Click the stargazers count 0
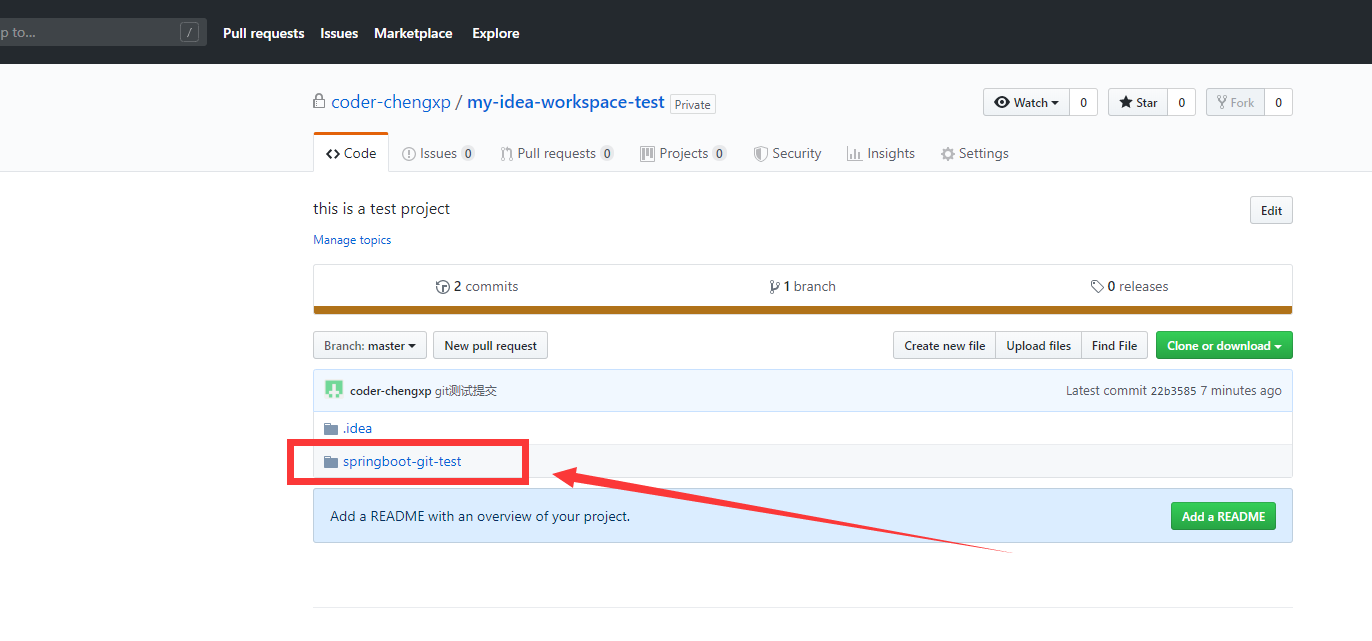The height and width of the screenshot is (641, 1372). click(1181, 102)
